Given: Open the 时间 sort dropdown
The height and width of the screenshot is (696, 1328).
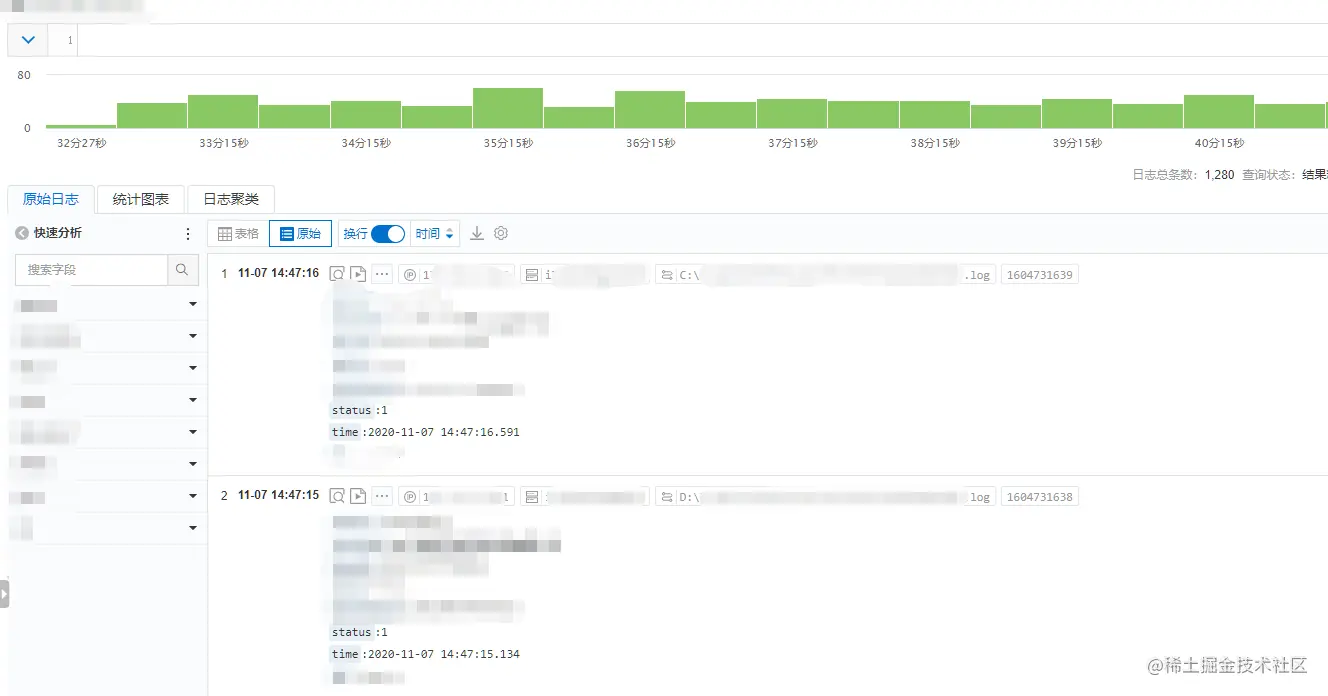Looking at the screenshot, I should click(435, 233).
